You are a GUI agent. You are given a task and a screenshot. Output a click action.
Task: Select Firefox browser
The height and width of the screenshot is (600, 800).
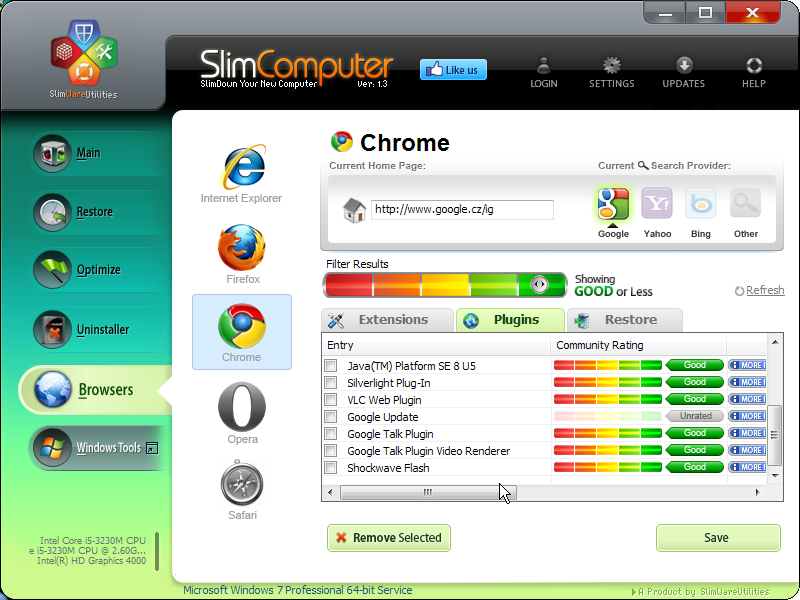(x=242, y=254)
